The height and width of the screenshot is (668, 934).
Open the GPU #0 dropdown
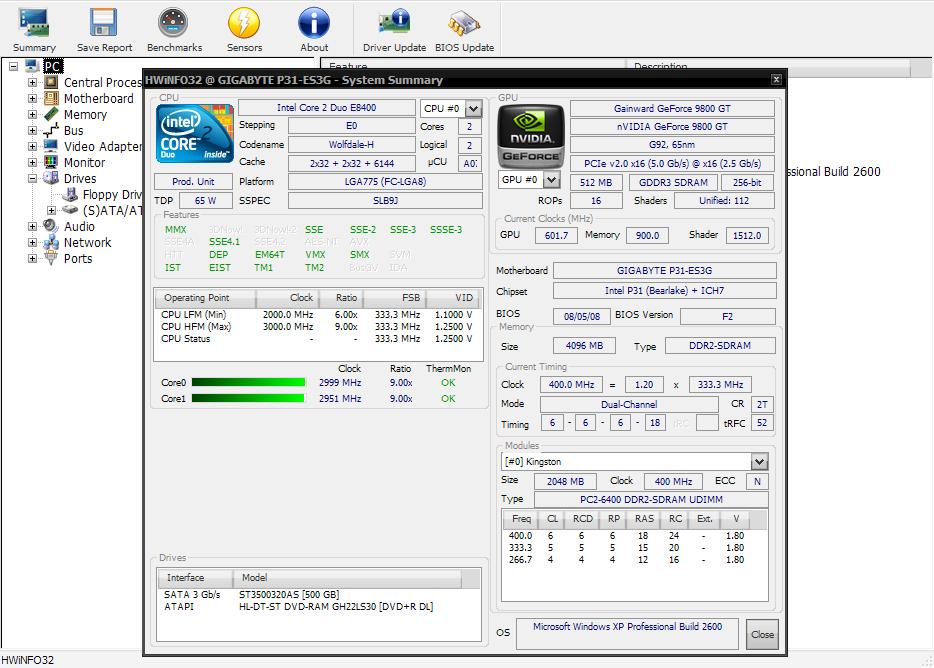pos(552,179)
